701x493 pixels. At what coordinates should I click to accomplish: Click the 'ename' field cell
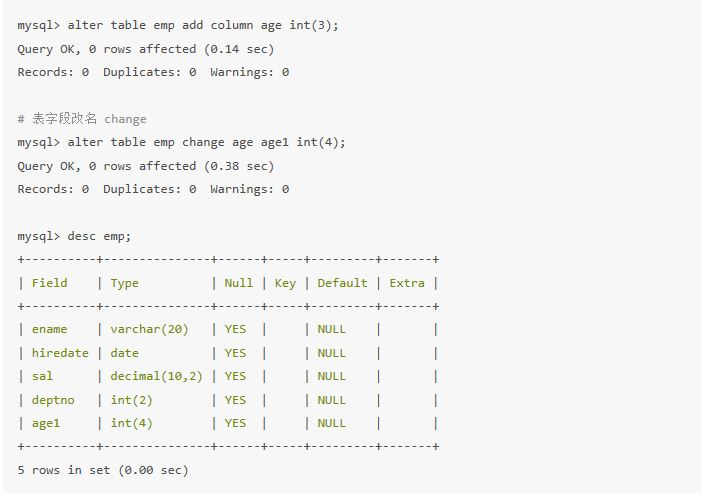click(49, 329)
